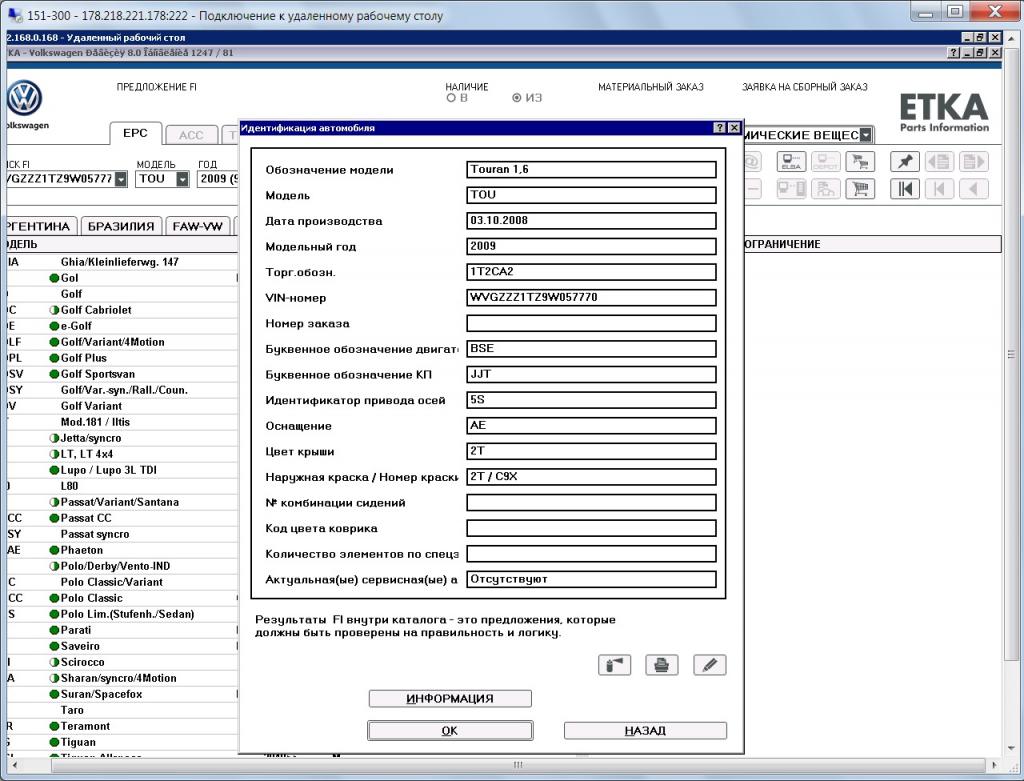
Task: Click the empty Номер заказа field
Action: [591, 323]
